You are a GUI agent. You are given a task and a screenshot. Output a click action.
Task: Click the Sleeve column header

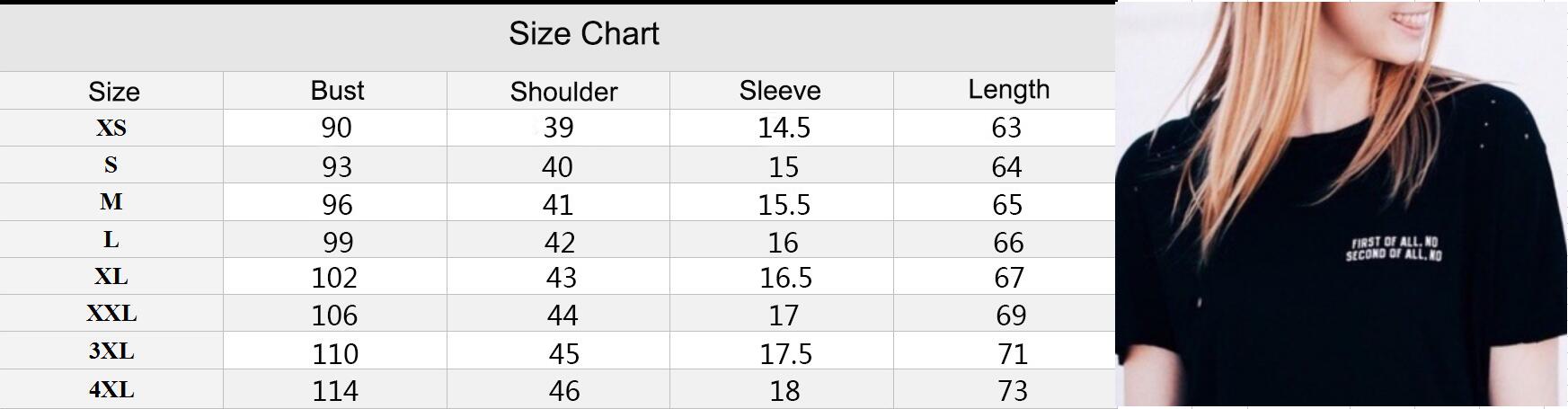780,90
